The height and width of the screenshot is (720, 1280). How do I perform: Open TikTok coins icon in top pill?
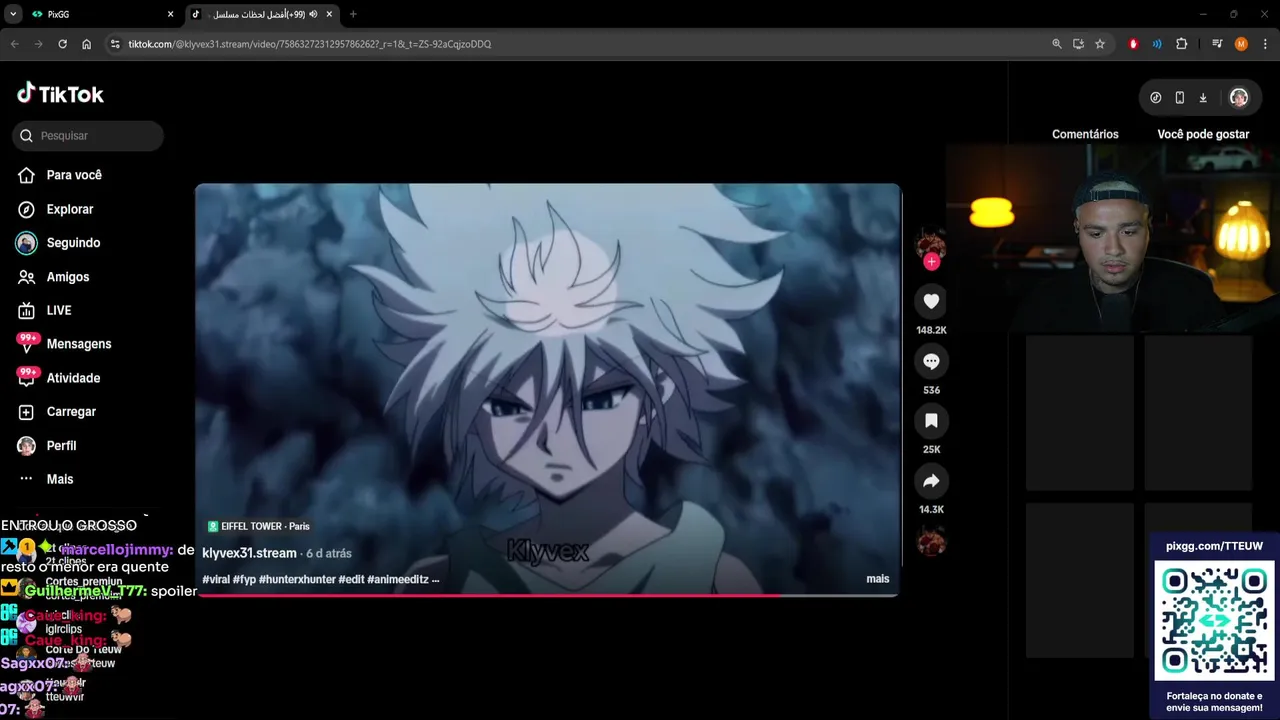1156,97
